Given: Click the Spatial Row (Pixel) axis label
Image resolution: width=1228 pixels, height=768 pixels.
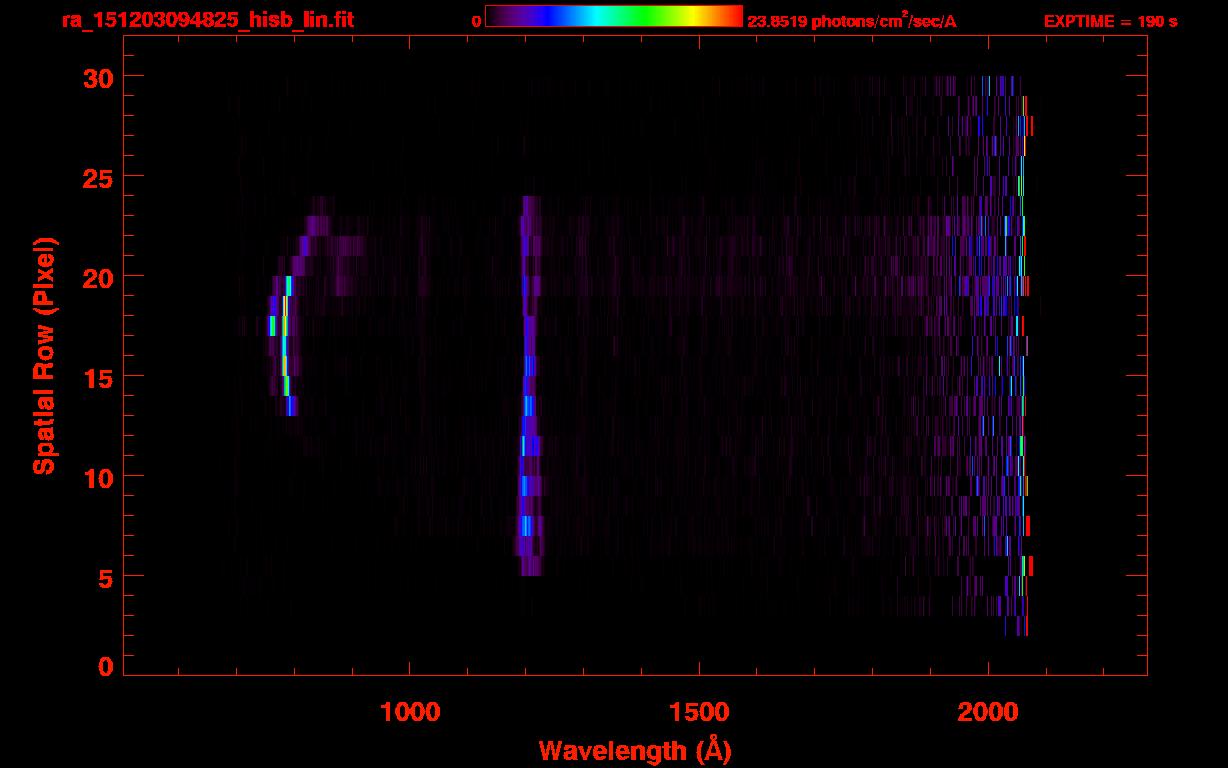Looking at the screenshot, I should [44, 356].
